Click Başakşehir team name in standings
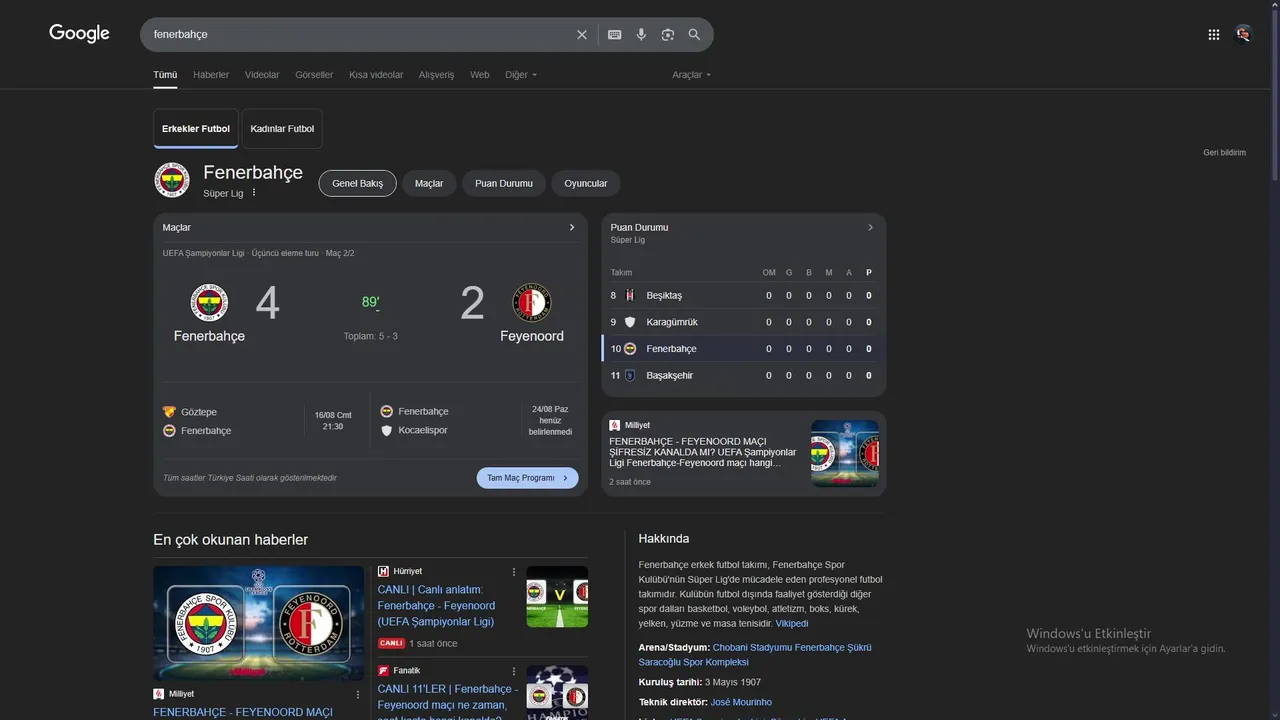 point(670,375)
